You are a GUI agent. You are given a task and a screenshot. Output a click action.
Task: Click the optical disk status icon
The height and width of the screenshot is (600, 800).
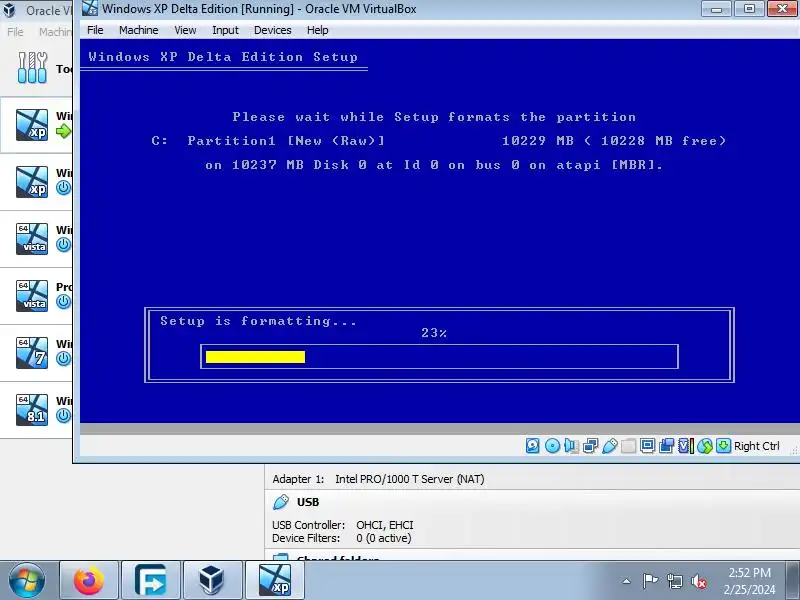552,446
